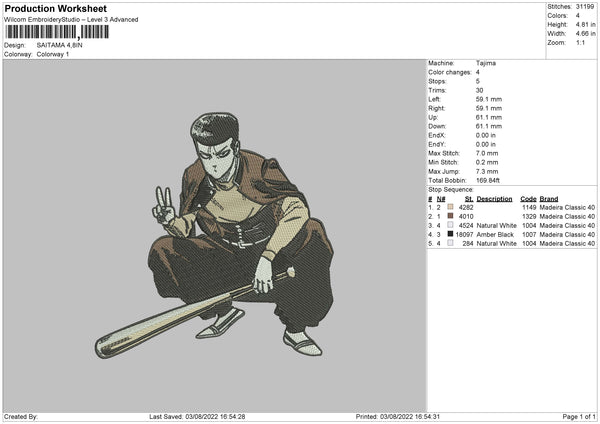Select the Stitches value '31199'
The height and width of the screenshot is (424, 600).
(585, 7)
